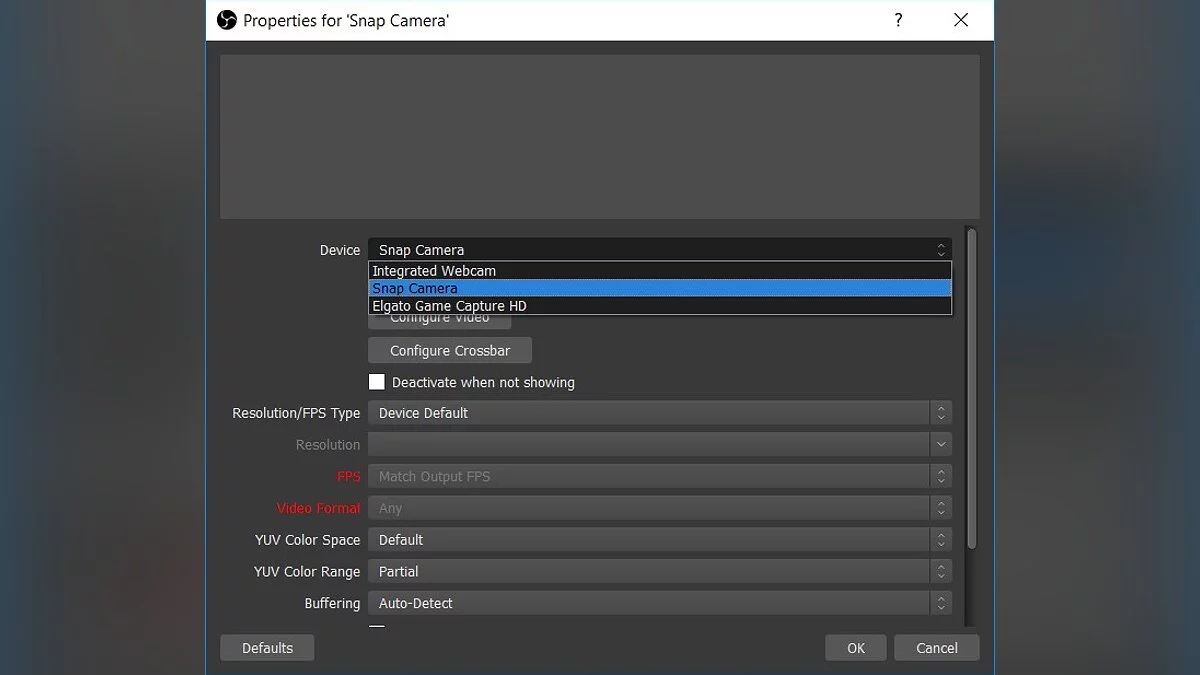Image resolution: width=1200 pixels, height=675 pixels.
Task: Click Cancel to discard changes
Action: click(x=936, y=648)
